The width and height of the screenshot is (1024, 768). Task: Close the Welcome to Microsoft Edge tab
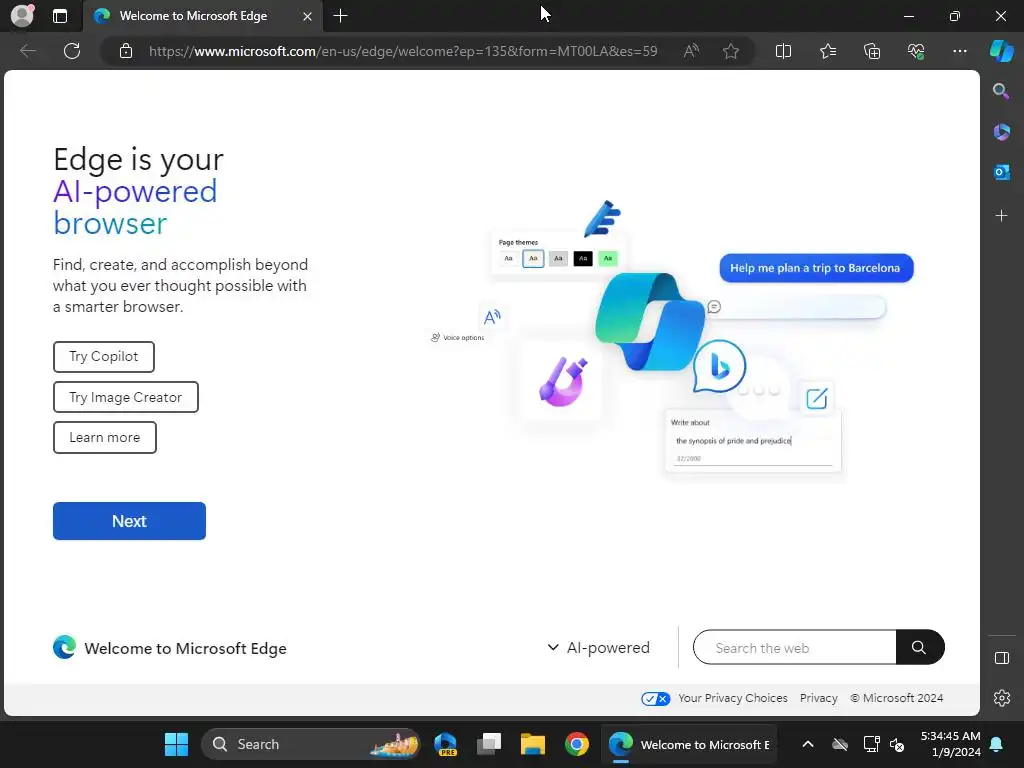(x=307, y=16)
